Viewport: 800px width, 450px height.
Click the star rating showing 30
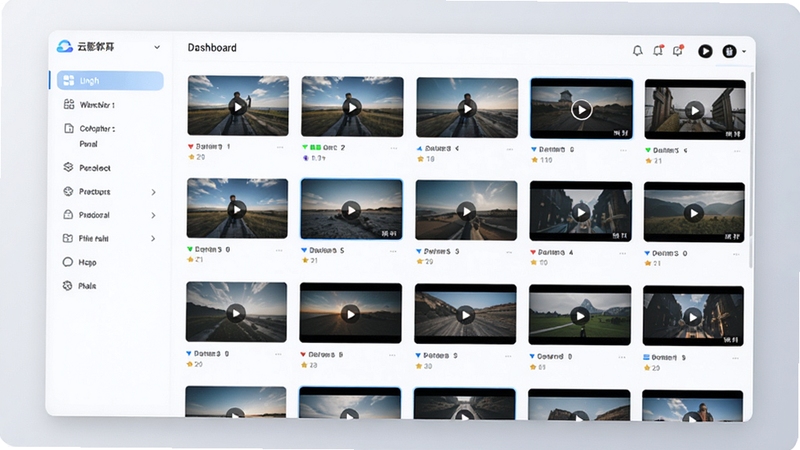click(424, 366)
